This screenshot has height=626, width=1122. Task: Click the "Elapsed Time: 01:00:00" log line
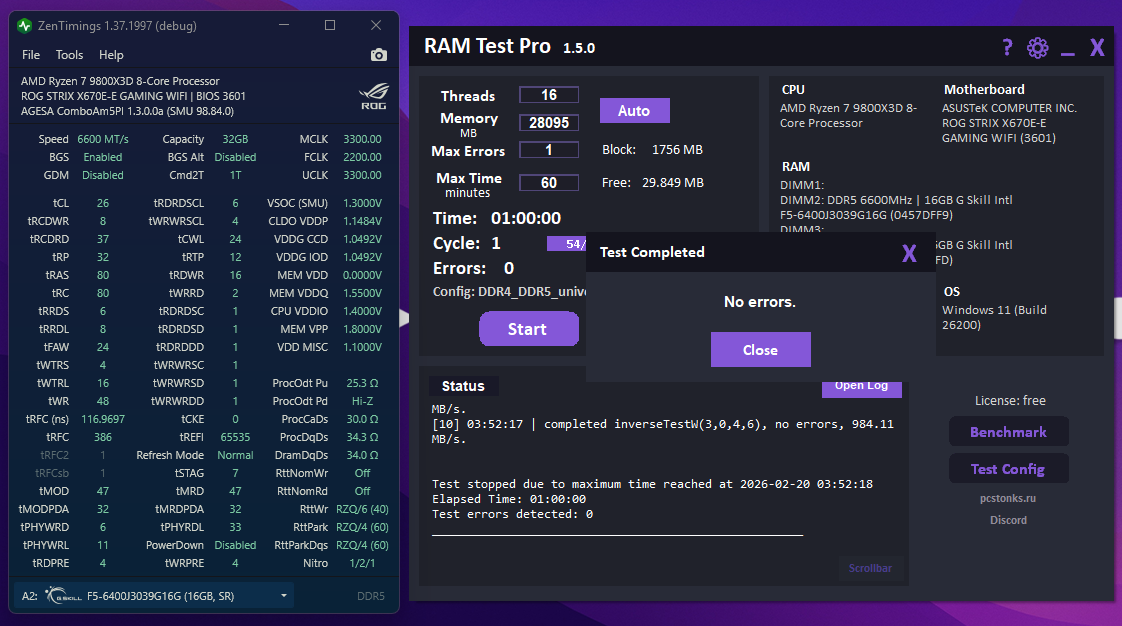point(509,499)
